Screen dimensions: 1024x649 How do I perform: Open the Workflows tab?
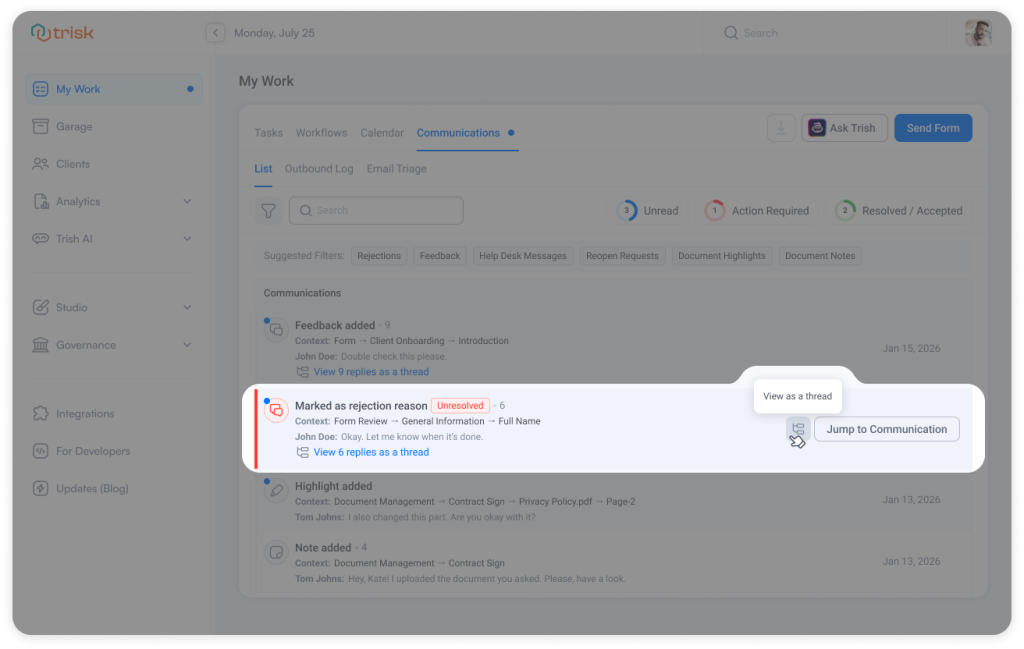coord(320,132)
